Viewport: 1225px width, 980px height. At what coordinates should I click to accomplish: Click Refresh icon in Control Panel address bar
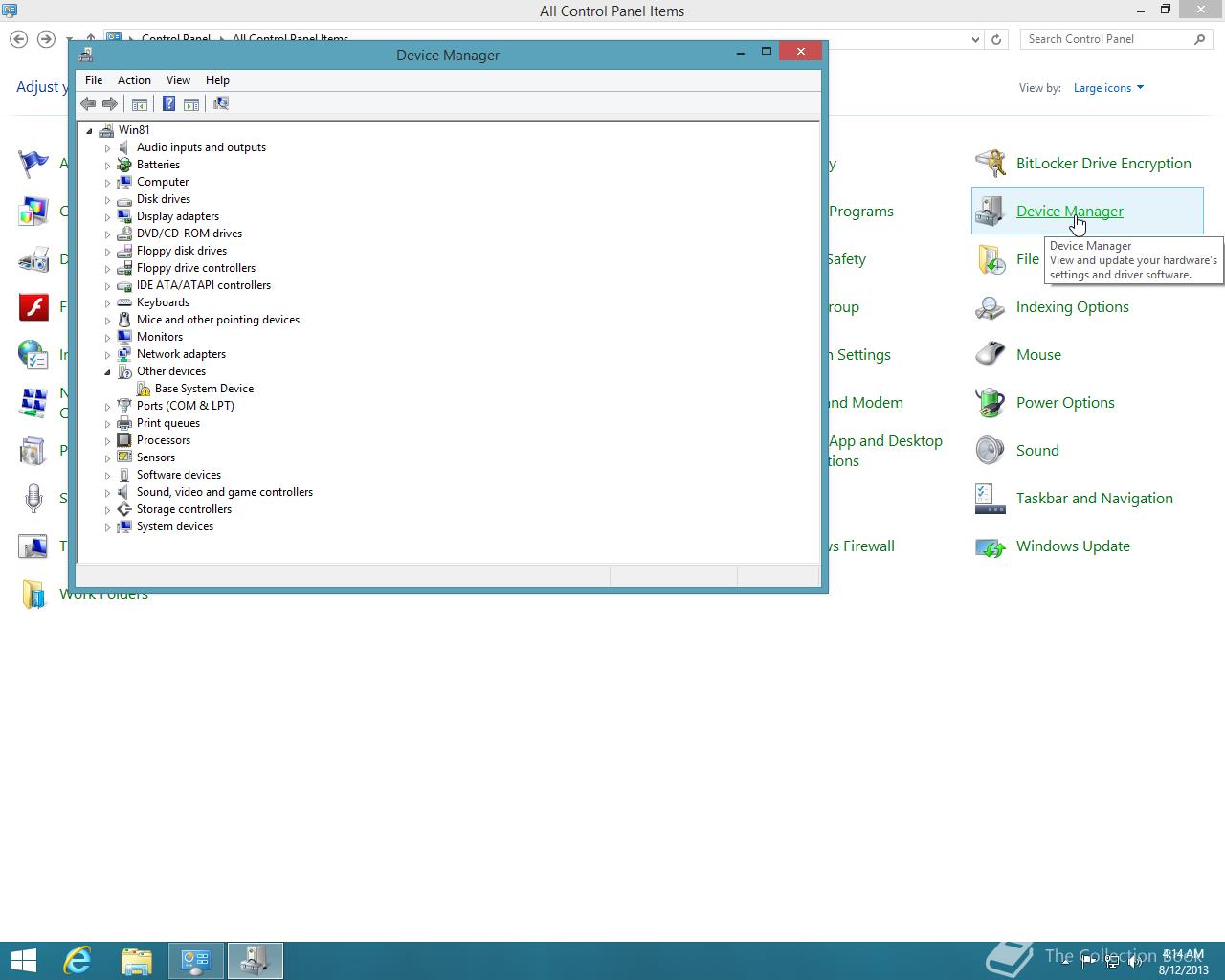(996, 39)
